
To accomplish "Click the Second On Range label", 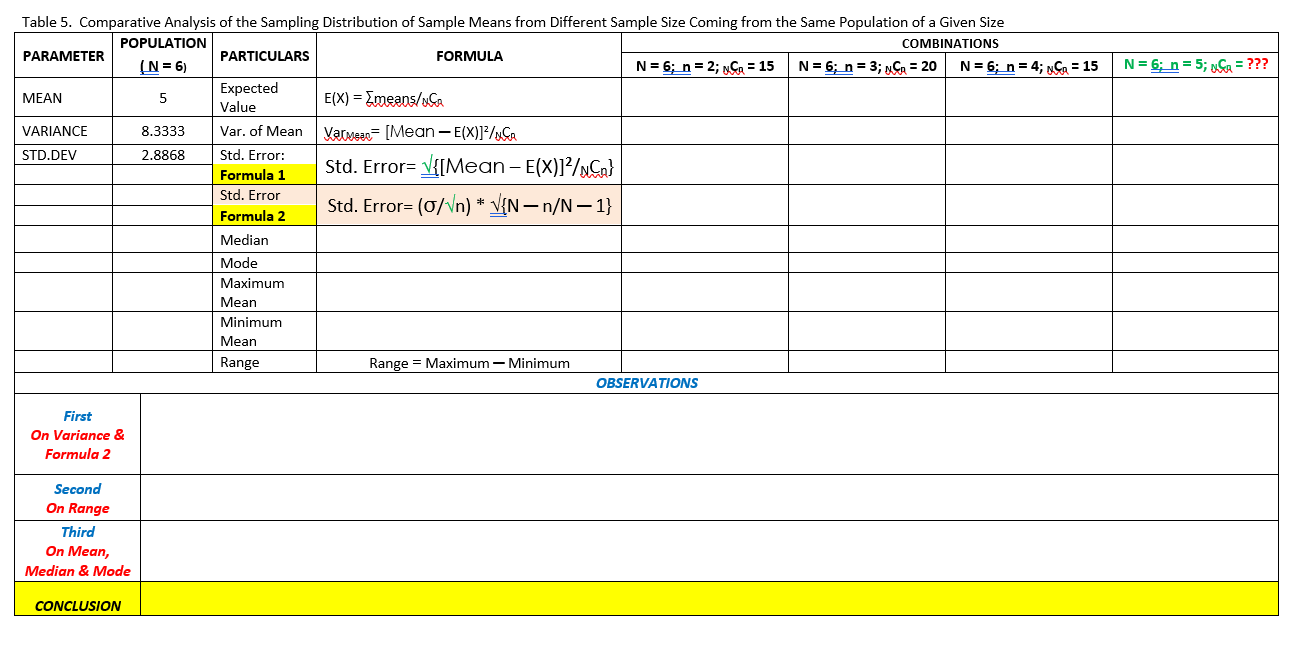I will pyautogui.click(x=78, y=498).
